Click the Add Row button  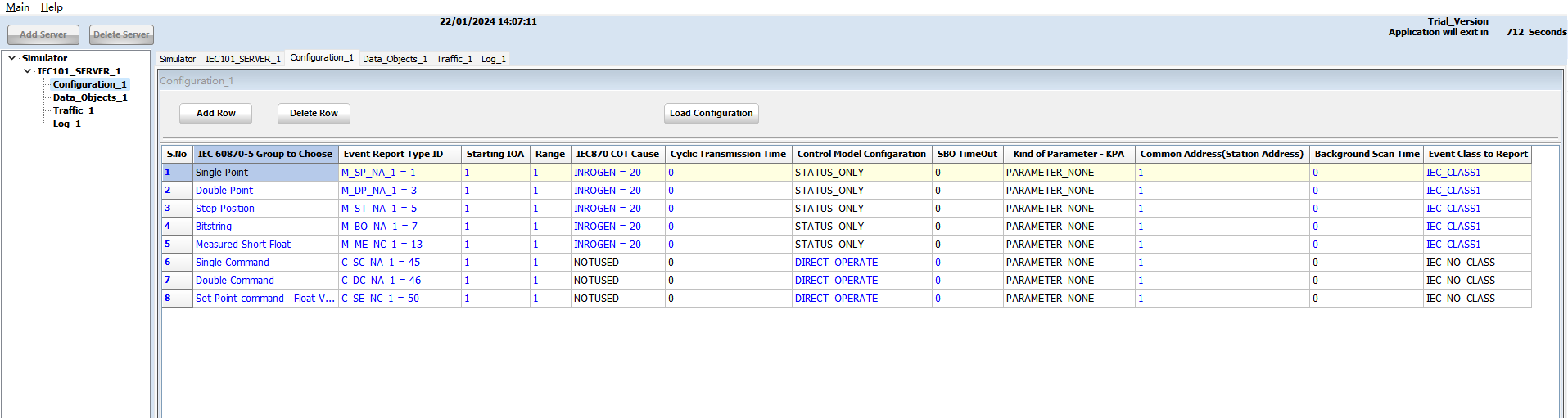point(216,113)
